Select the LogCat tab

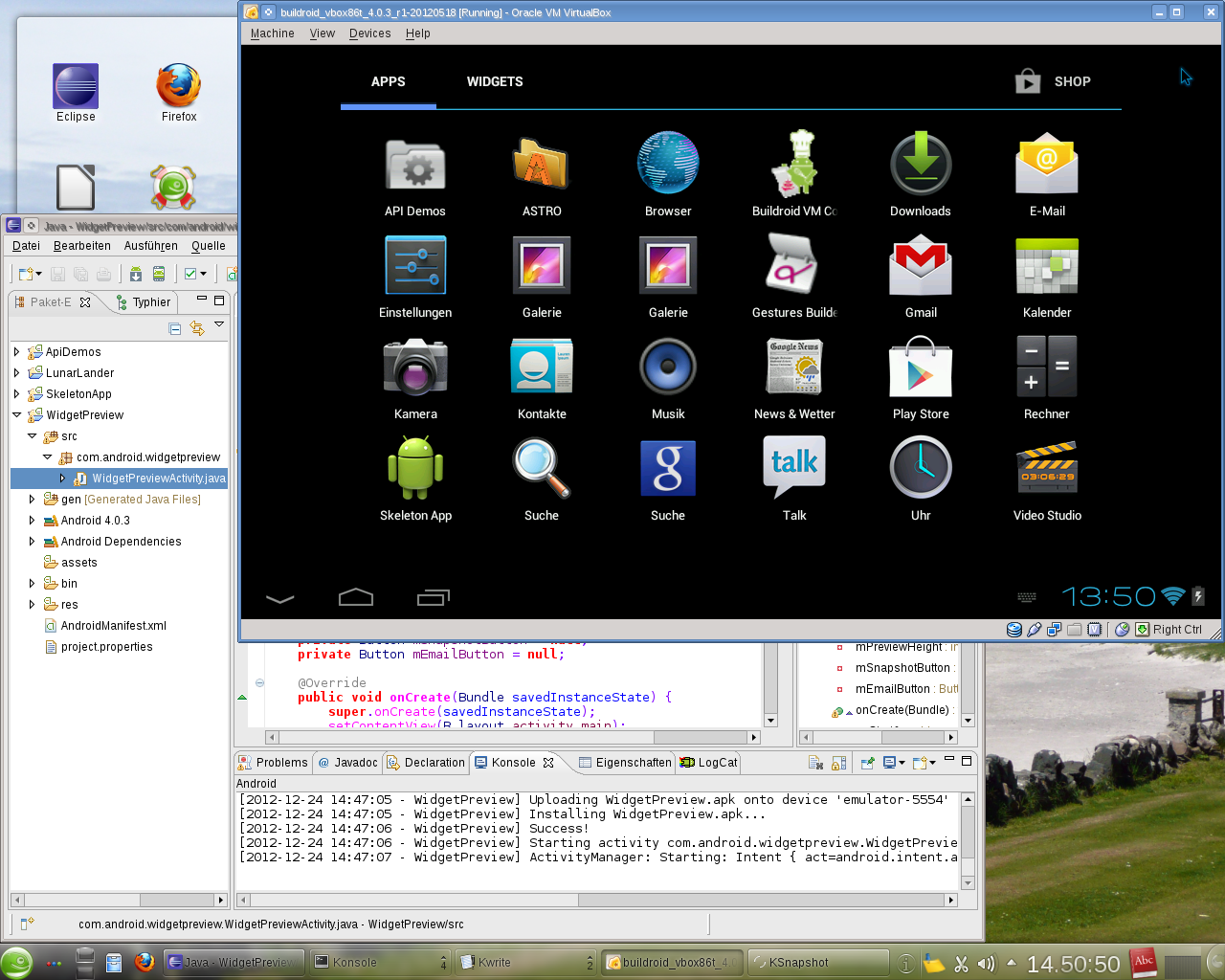tap(709, 763)
